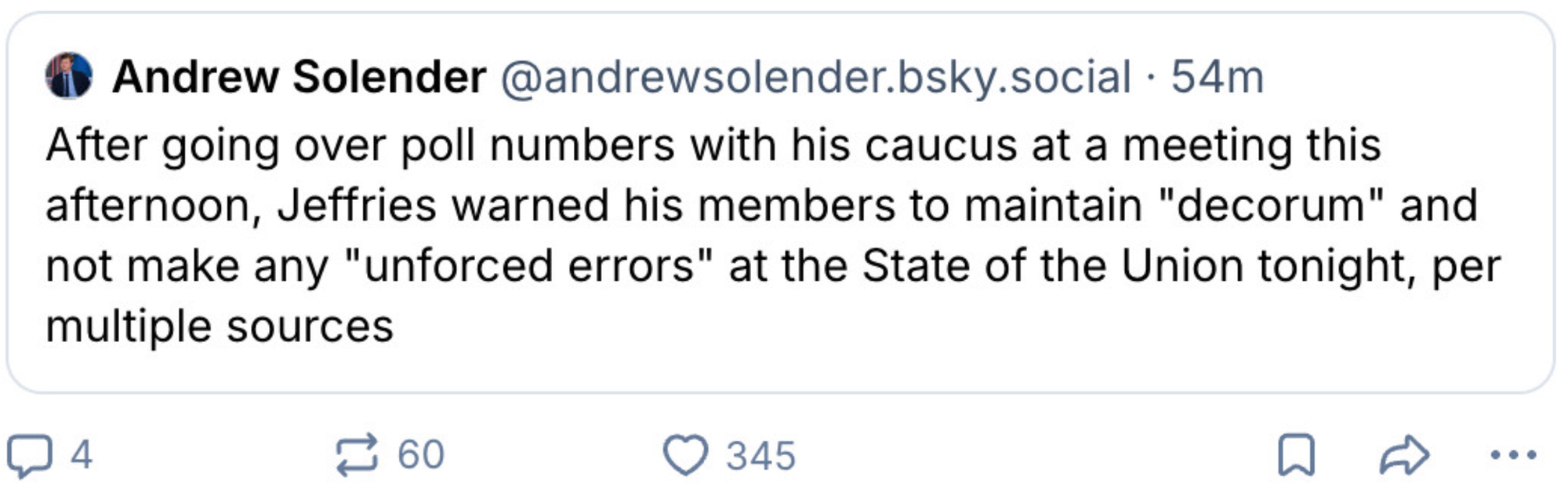Click the first line starting "After going over"
Screen dimensions: 1568x503
coord(713,145)
